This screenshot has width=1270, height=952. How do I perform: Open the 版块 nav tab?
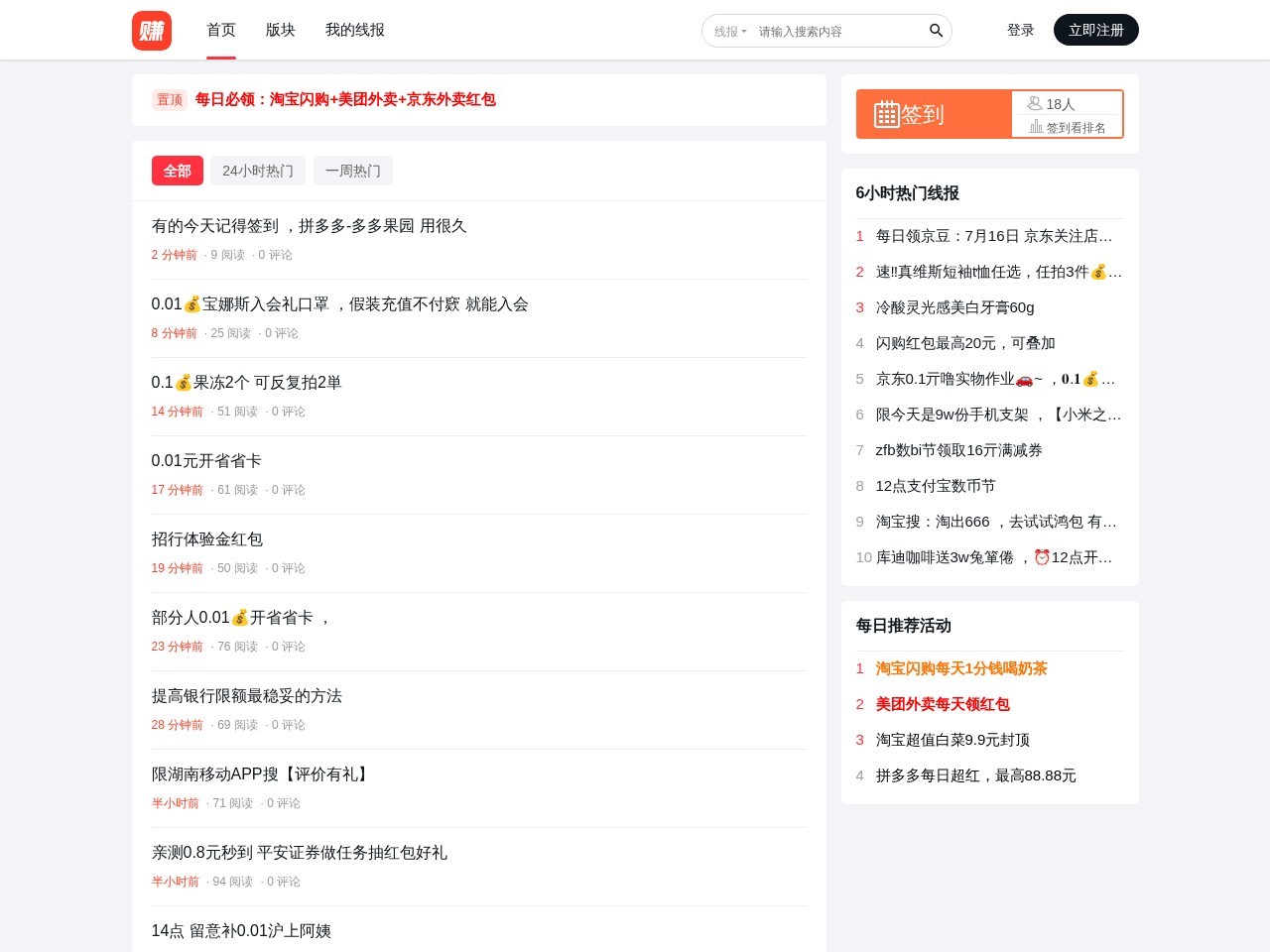point(281,30)
